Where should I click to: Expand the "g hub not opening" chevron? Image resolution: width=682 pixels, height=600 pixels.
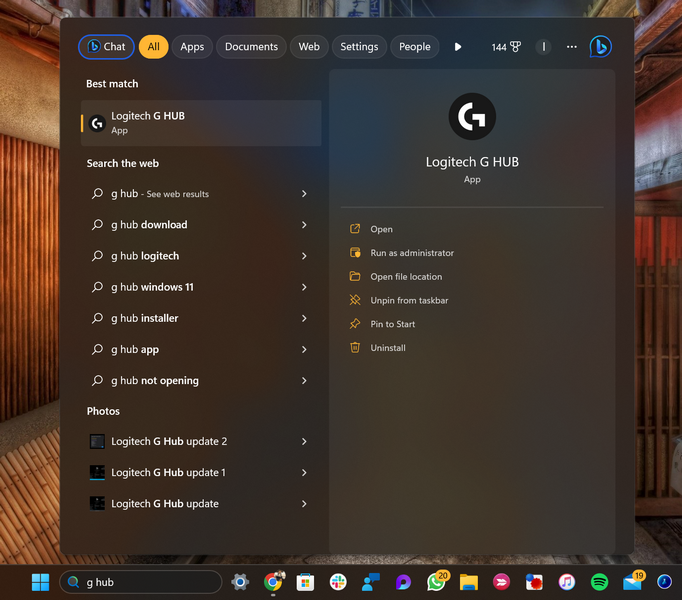[x=304, y=381]
